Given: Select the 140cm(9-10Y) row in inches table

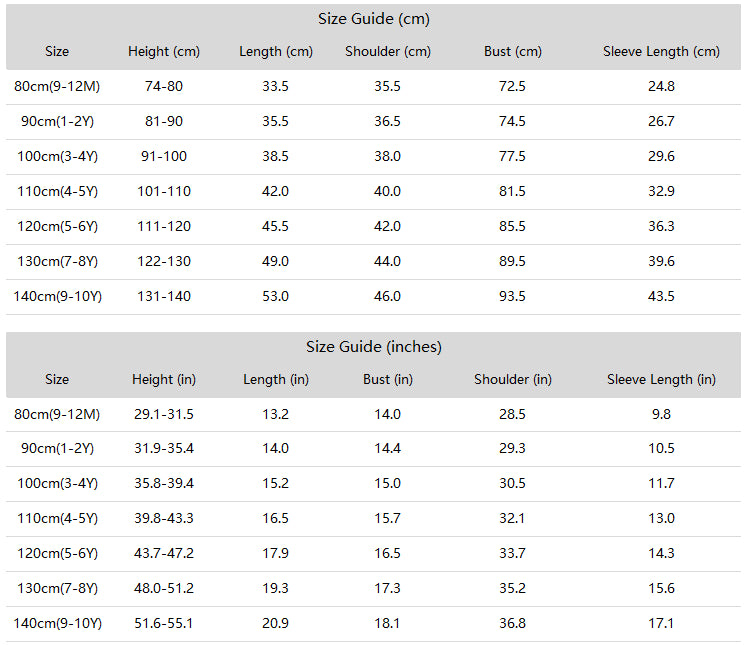Looking at the screenshot, I should (x=373, y=623).
